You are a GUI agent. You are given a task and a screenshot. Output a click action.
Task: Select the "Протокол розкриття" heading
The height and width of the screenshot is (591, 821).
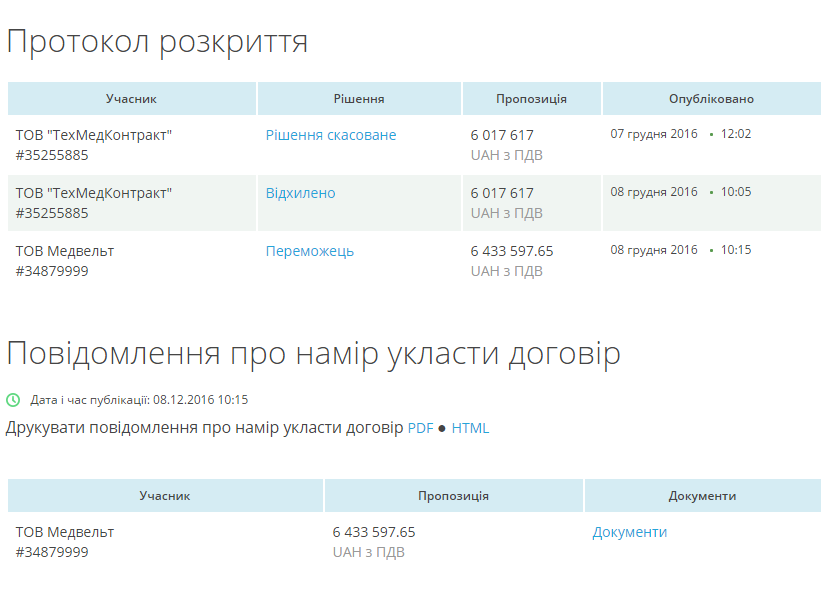coord(157,42)
